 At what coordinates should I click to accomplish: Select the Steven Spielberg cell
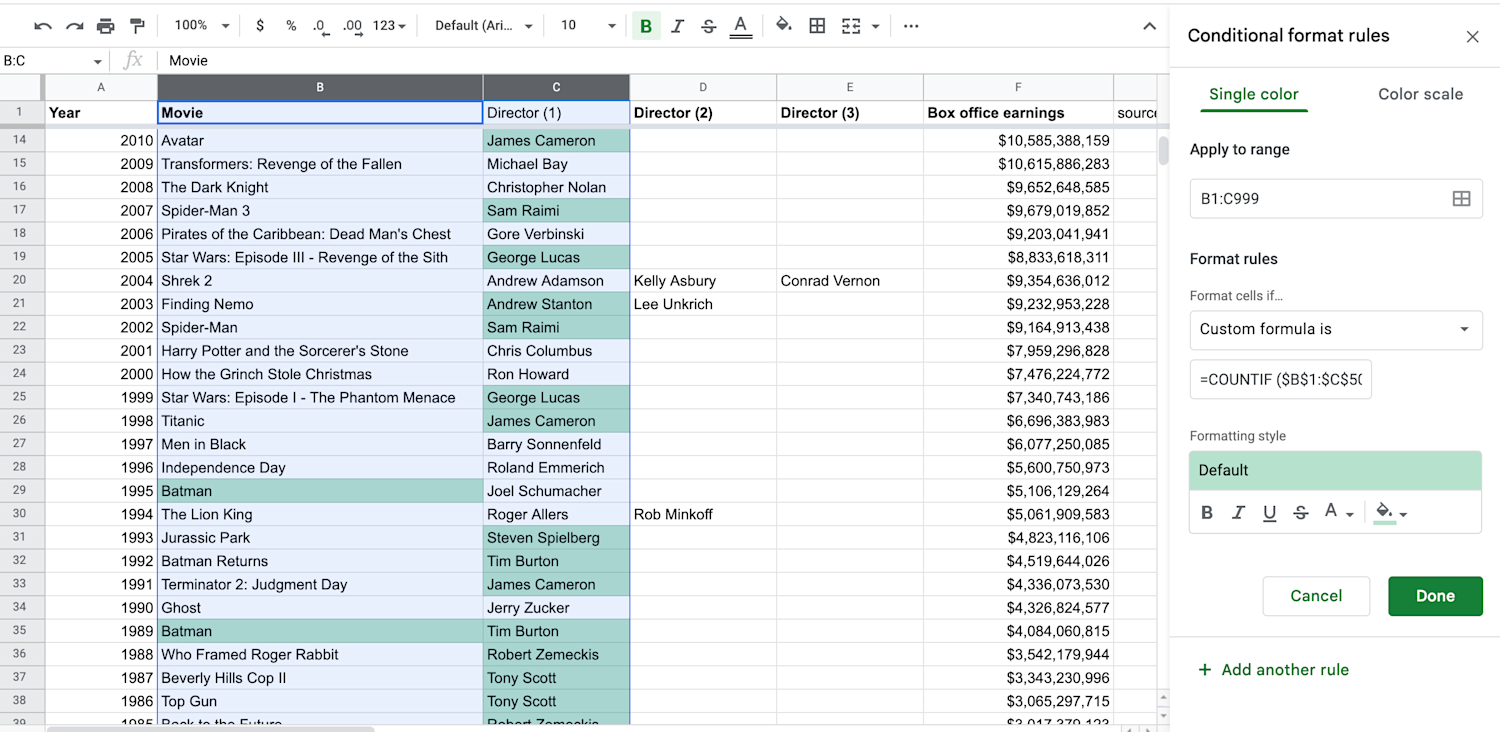point(556,538)
